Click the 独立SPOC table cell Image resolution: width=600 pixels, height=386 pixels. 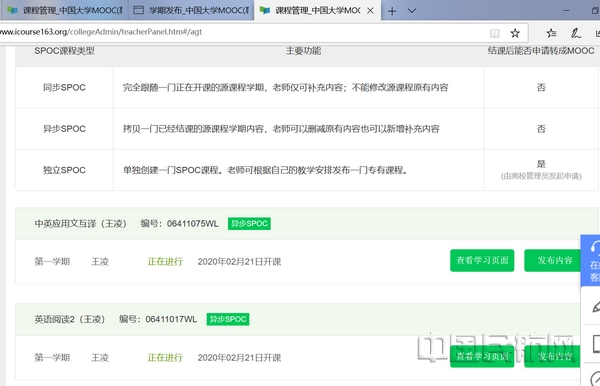[x=64, y=170]
